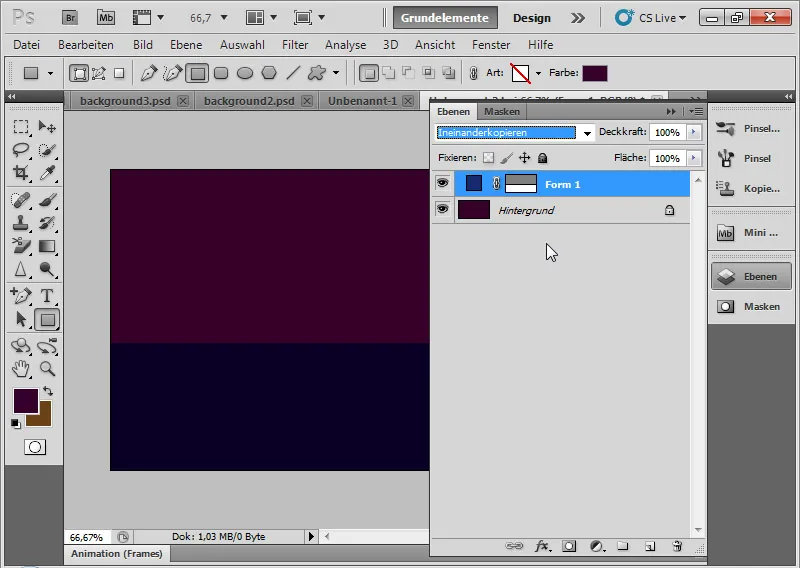The height and width of the screenshot is (568, 800).
Task: Toggle style link icon in options bar
Action: 473,73
